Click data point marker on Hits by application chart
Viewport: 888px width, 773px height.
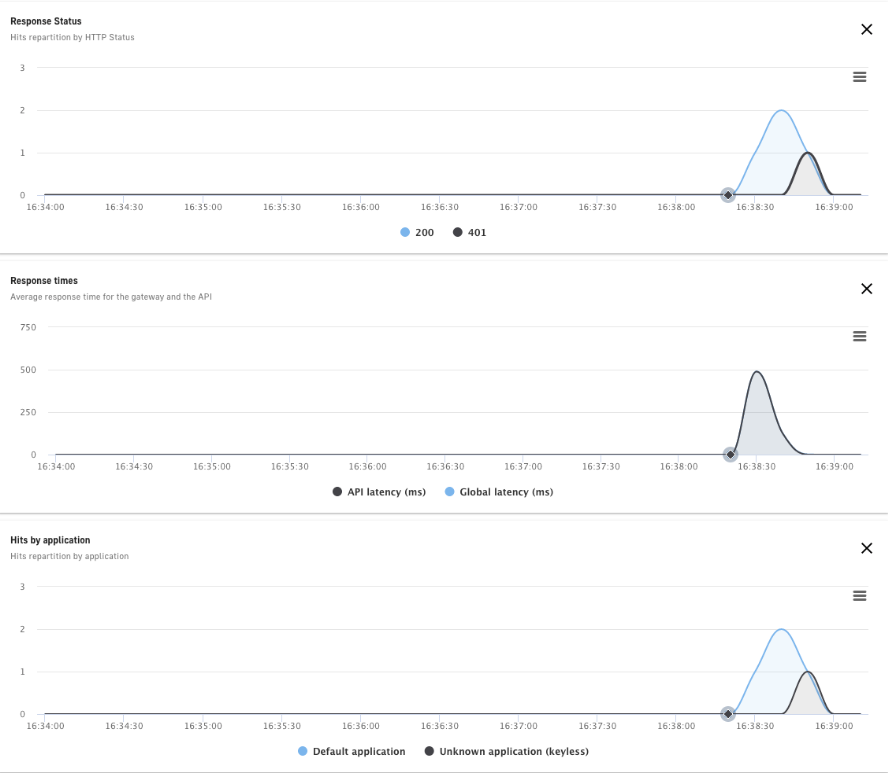pos(728,714)
